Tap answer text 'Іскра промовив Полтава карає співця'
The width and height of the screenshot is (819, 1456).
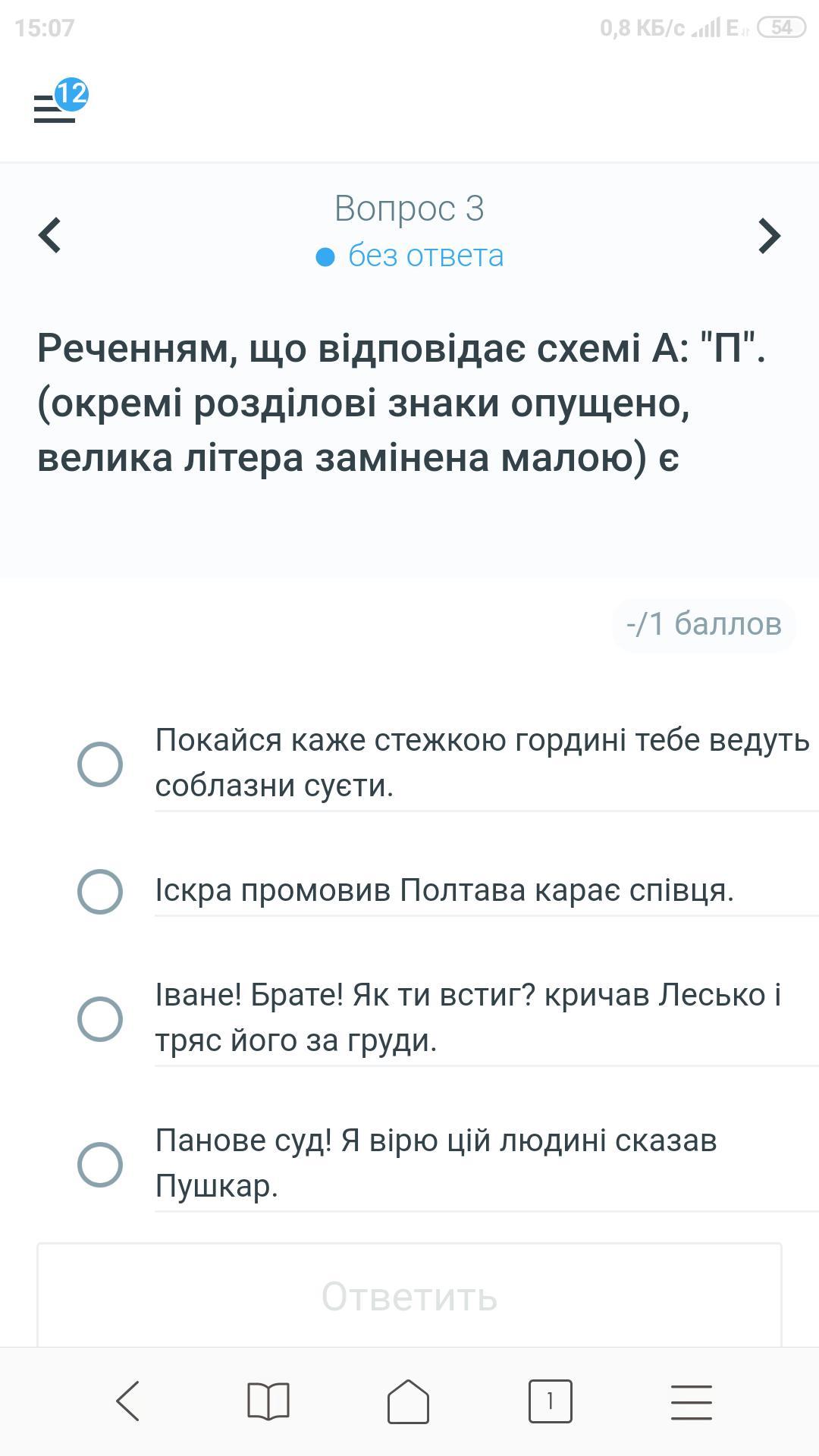point(444,890)
